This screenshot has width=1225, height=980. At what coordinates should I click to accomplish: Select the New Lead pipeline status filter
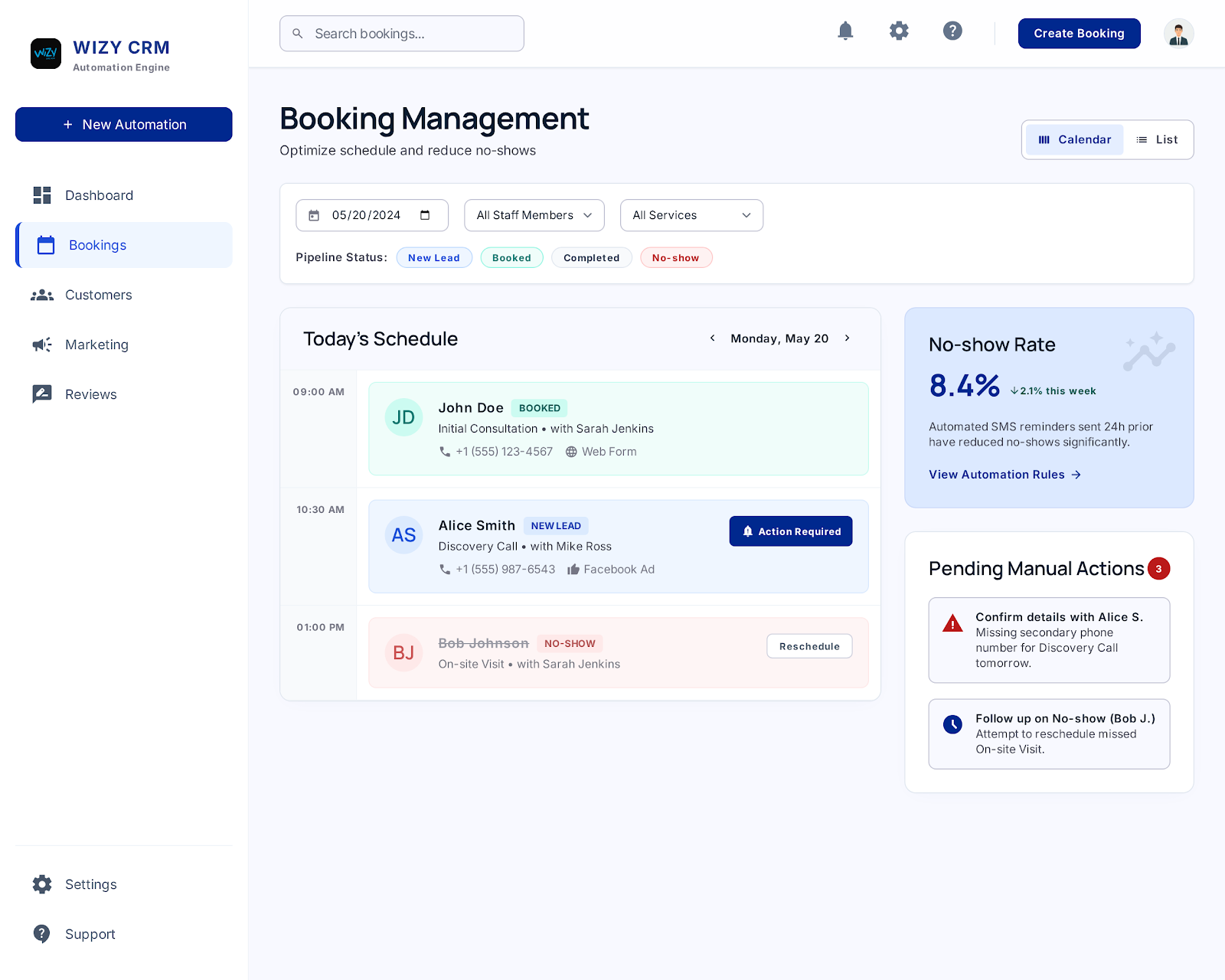(434, 257)
